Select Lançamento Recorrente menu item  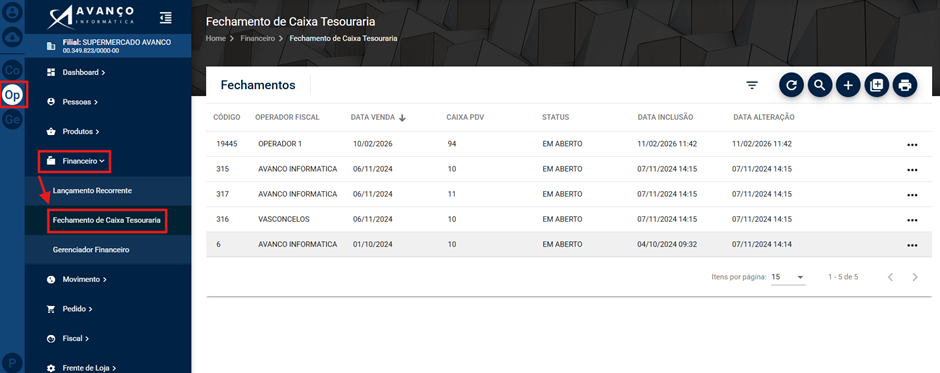[x=92, y=191]
